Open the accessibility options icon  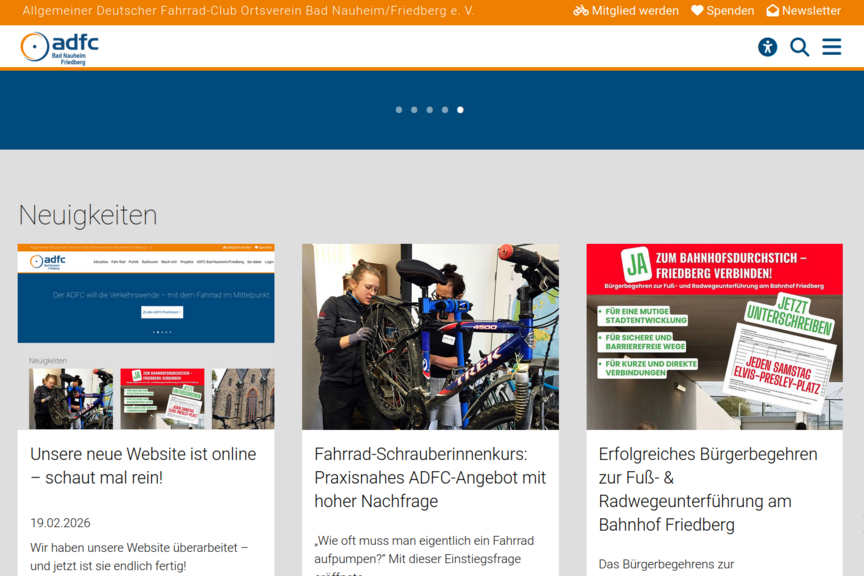767,47
